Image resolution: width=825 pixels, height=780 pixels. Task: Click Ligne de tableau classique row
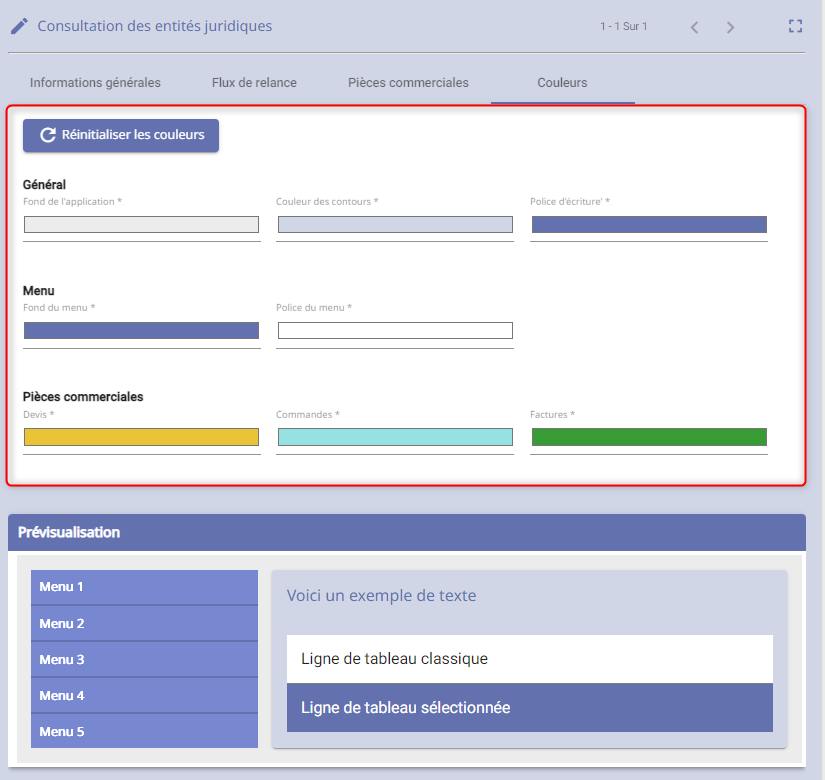click(x=530, y=659)
